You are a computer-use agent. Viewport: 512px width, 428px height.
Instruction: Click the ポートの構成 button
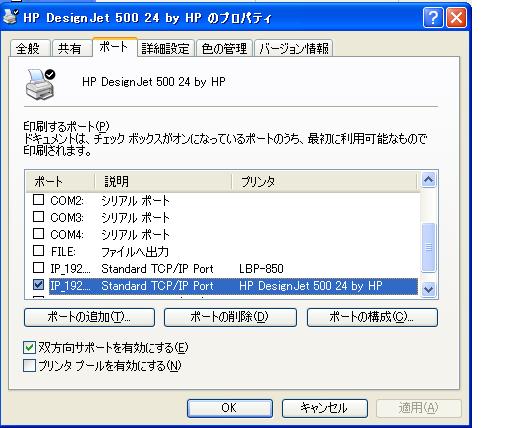(372, 317)
